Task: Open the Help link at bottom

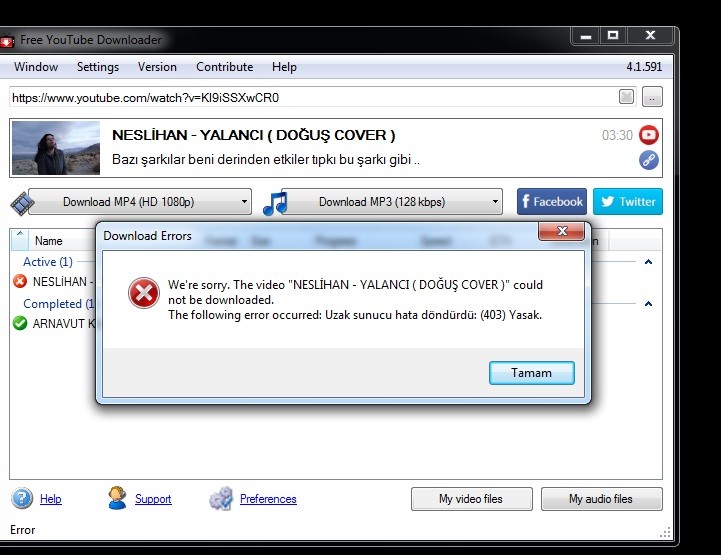Action: pos(51,499)
